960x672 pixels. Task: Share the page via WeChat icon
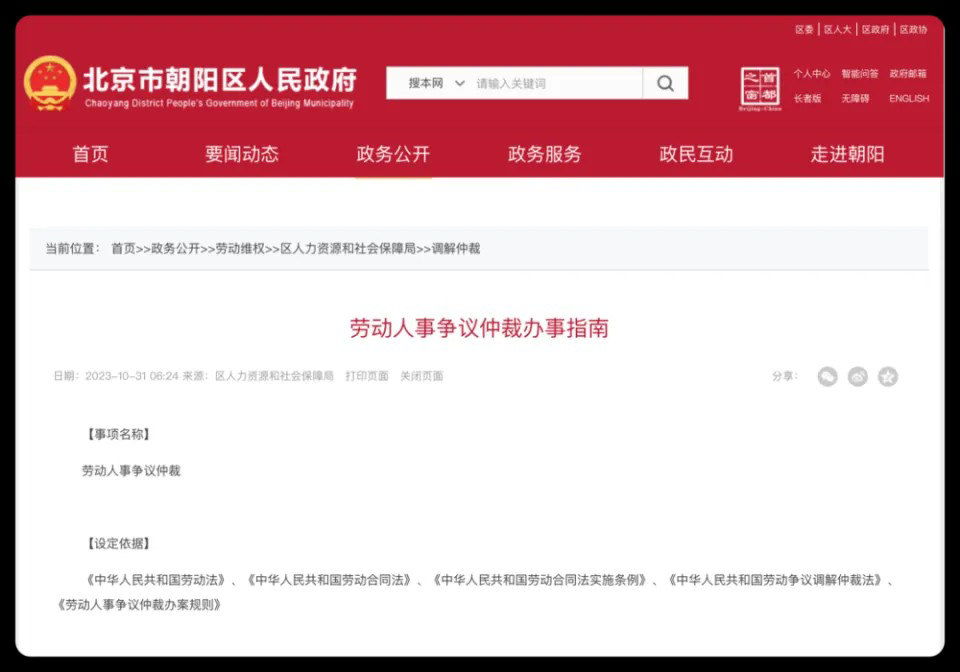point(827,377)
